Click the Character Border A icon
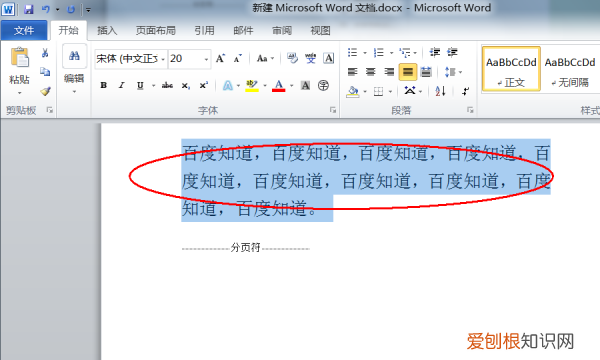Image resolution: width=600 pixels, height=360 pixels. click(x=328, y=59)
